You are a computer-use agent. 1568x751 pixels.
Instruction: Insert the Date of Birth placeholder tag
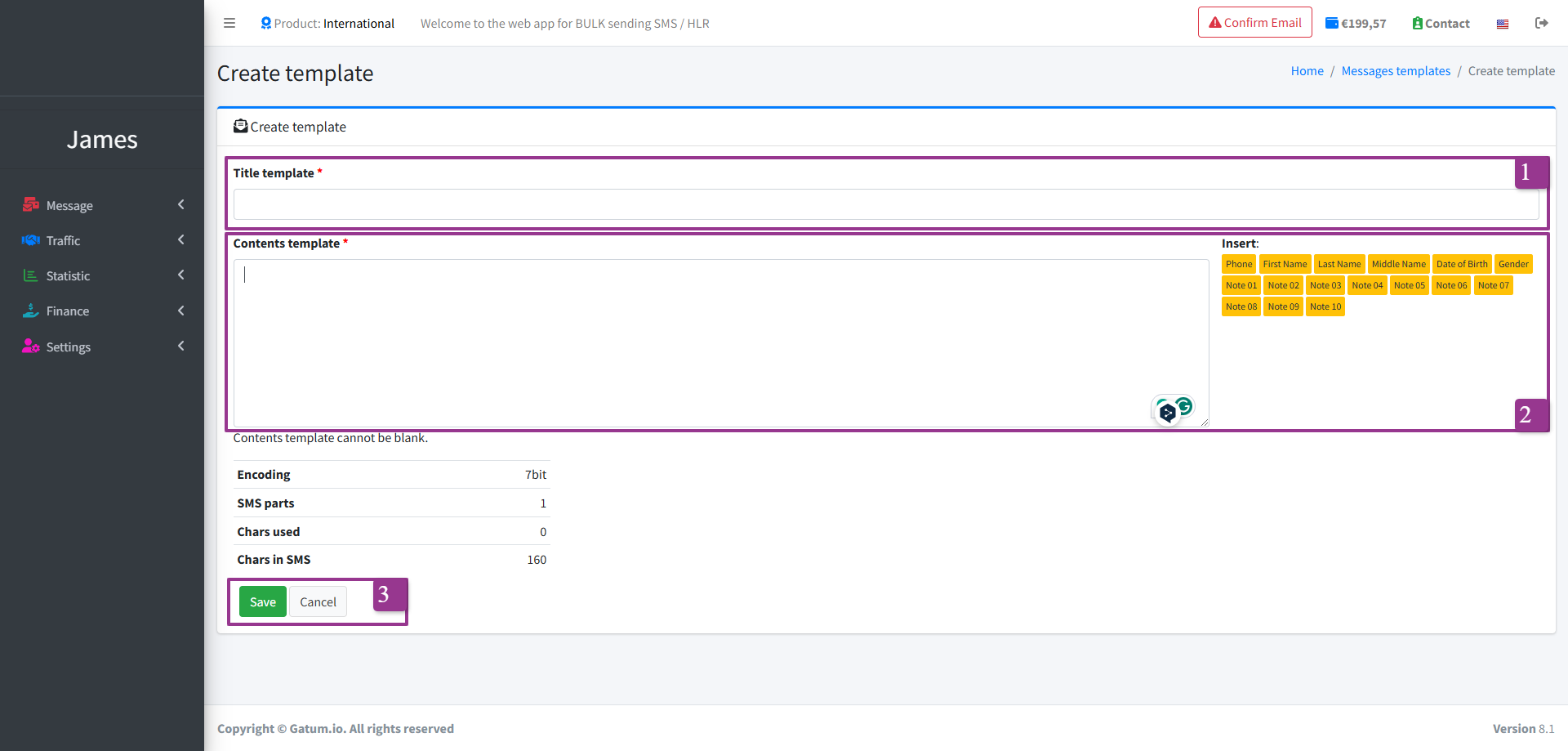[1461, 264]
